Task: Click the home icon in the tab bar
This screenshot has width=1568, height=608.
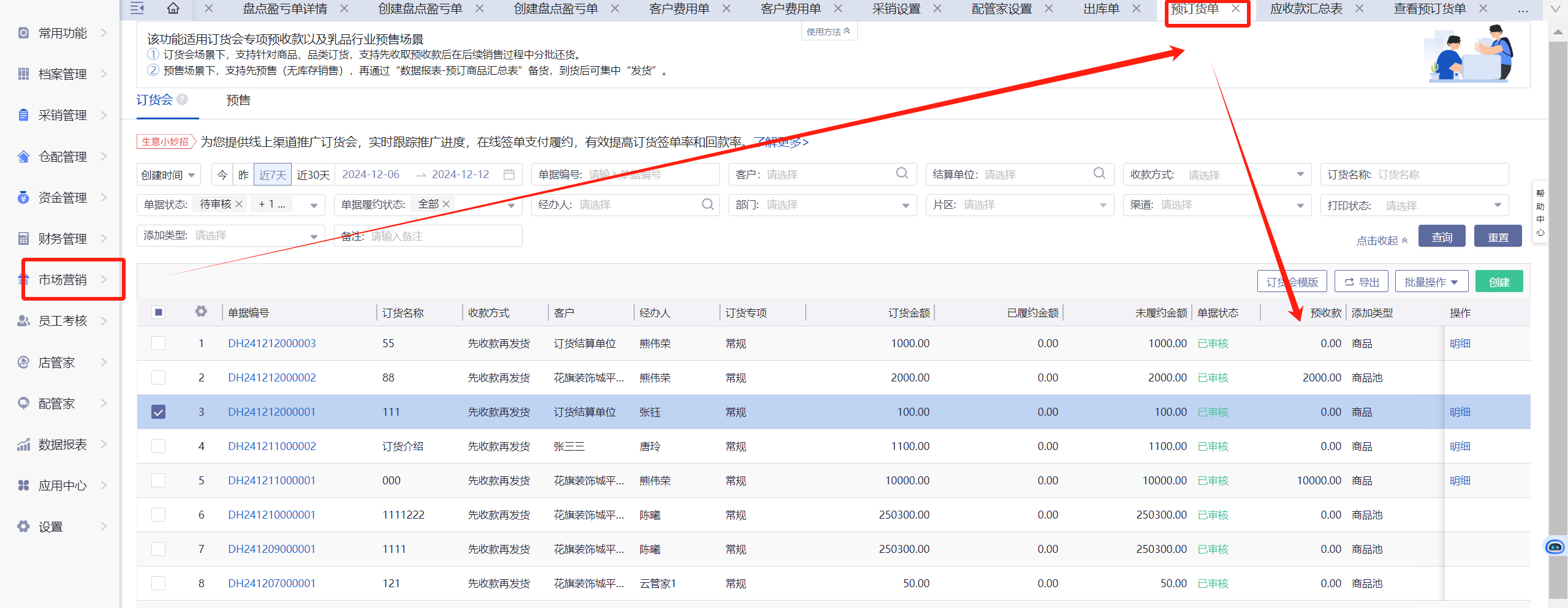Action: point(173,9)
